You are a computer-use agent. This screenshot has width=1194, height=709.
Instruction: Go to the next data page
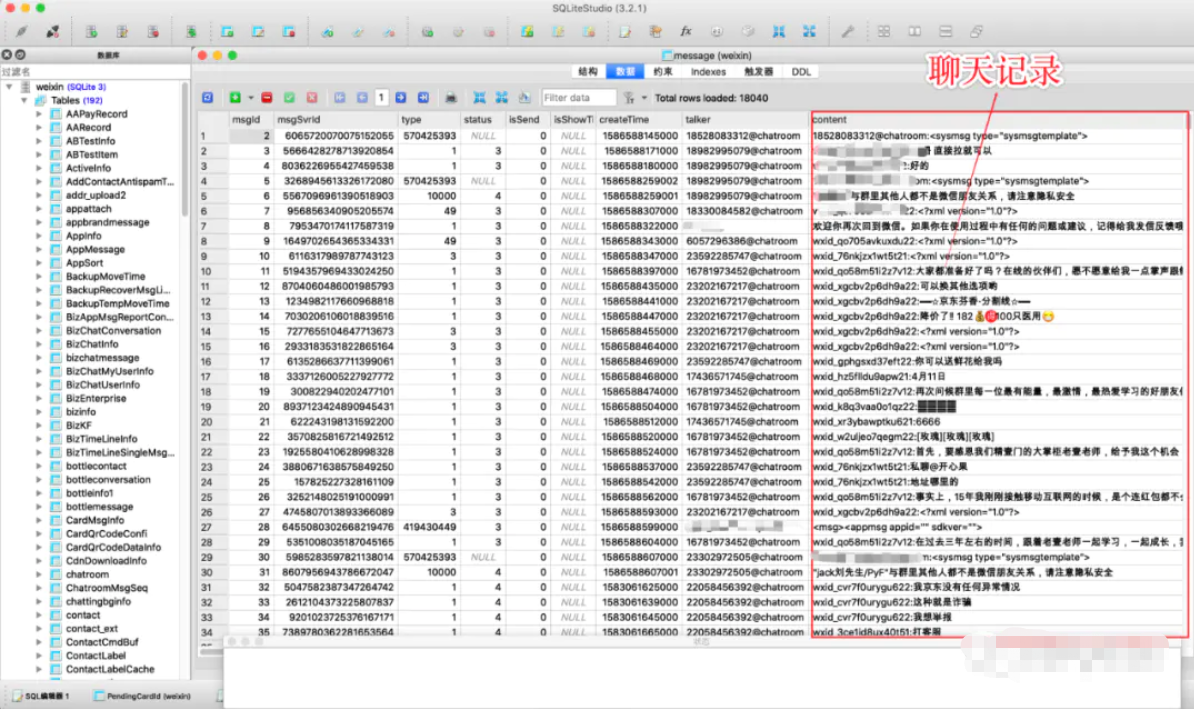pyautogui.click(x=401, y=97)
